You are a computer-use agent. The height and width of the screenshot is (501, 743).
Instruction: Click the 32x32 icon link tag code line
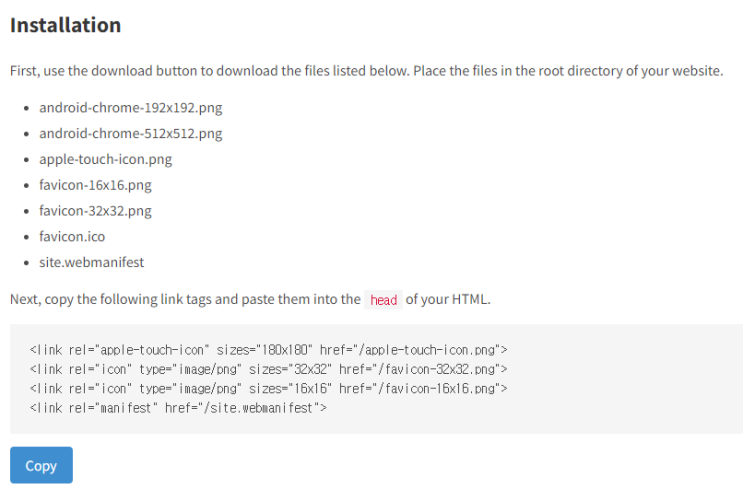[x=268, y=369]
